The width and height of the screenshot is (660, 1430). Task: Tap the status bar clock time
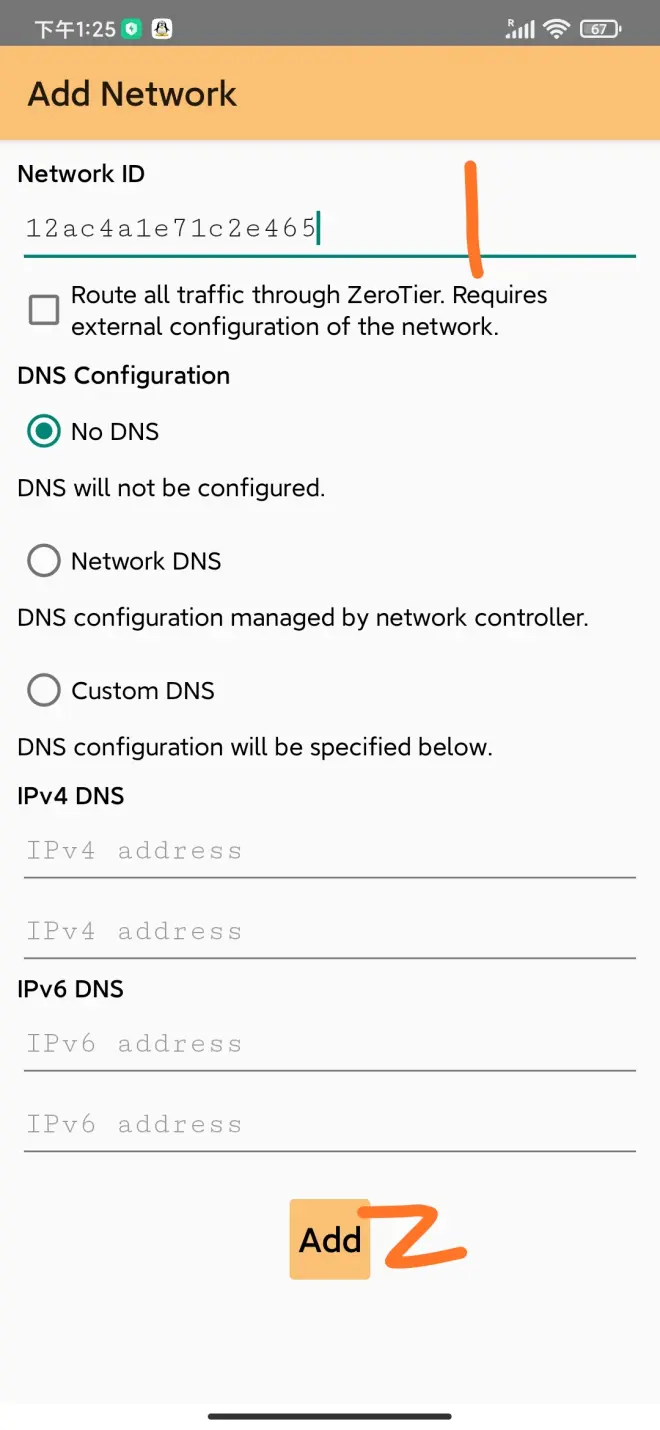75,30
